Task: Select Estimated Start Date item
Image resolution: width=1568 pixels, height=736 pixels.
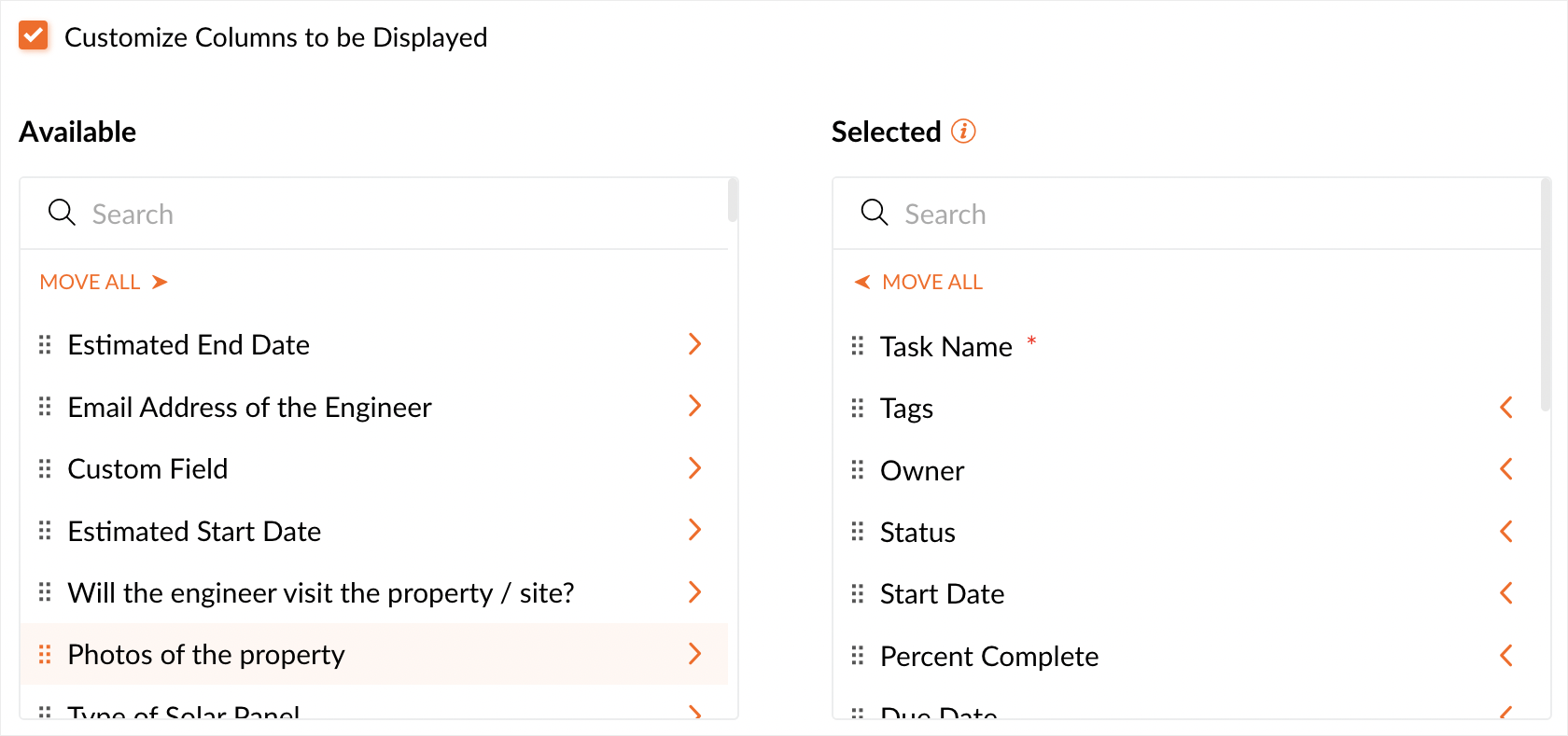Action: [x=194, y=532]
